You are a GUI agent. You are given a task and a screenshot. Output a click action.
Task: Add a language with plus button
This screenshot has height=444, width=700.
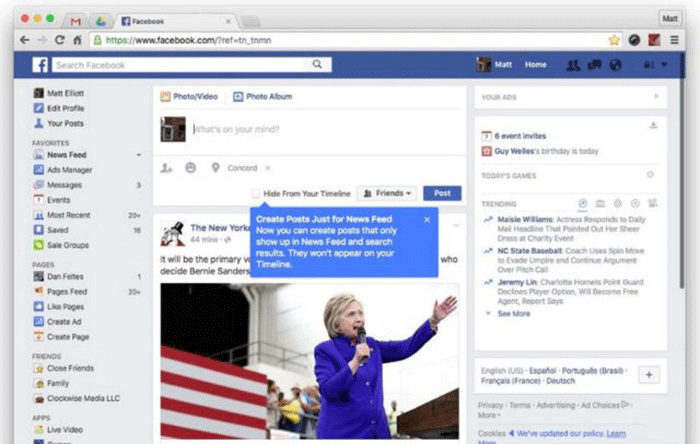649,375
